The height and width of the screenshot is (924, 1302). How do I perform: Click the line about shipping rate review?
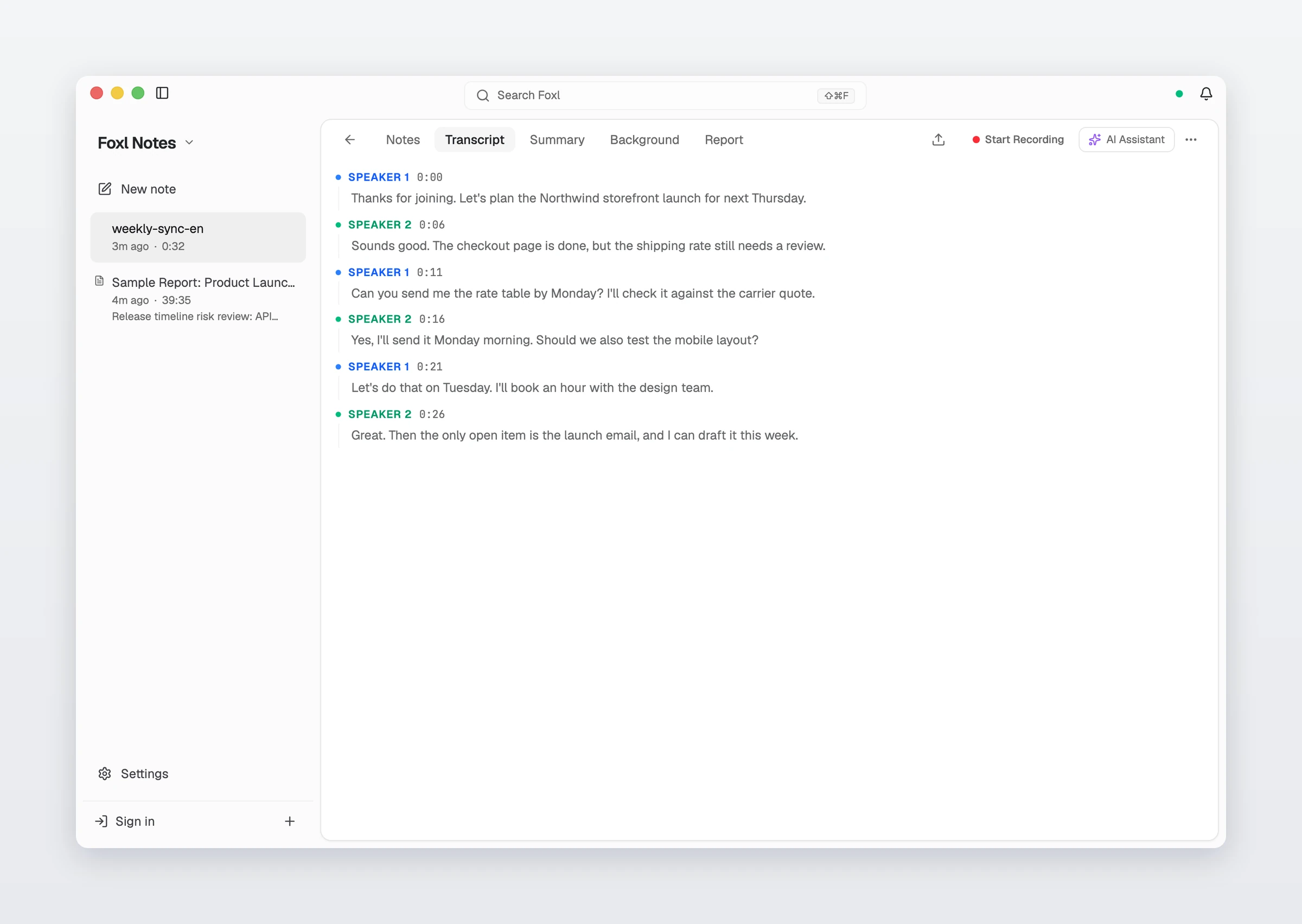pyautogui.click(x=588, y=246)
